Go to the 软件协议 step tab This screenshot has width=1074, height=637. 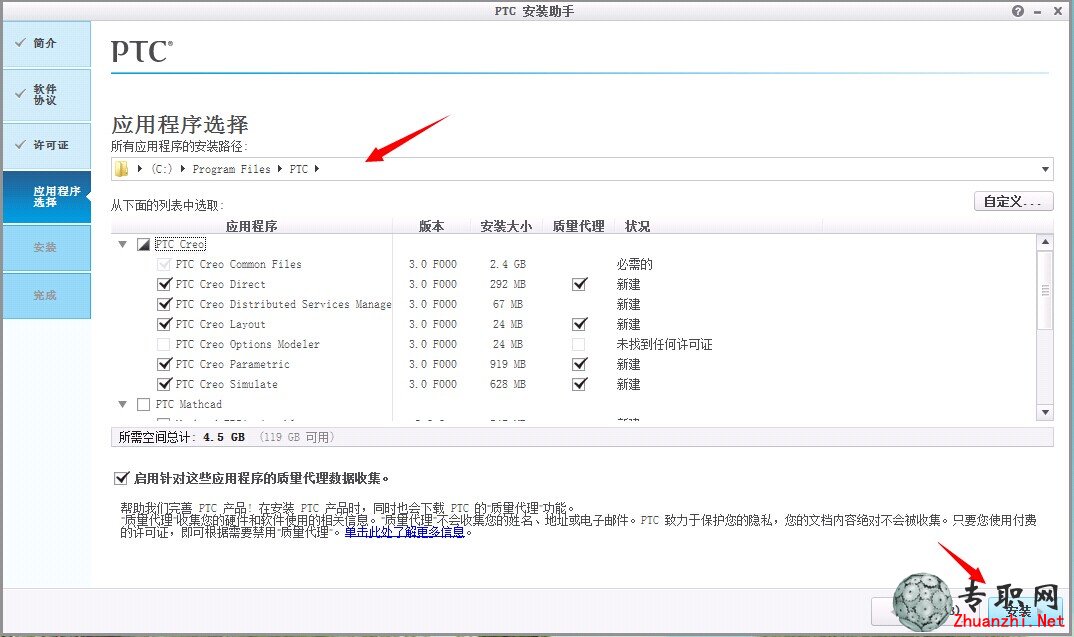(x=47, y=95)
